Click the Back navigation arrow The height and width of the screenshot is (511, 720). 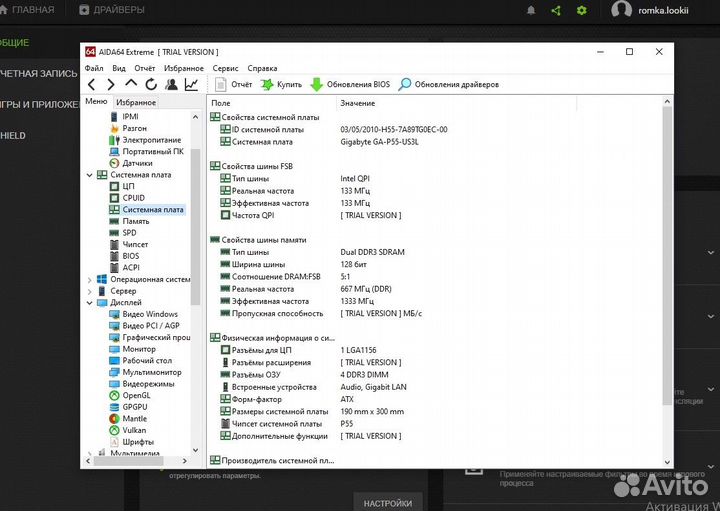[92, 85]
